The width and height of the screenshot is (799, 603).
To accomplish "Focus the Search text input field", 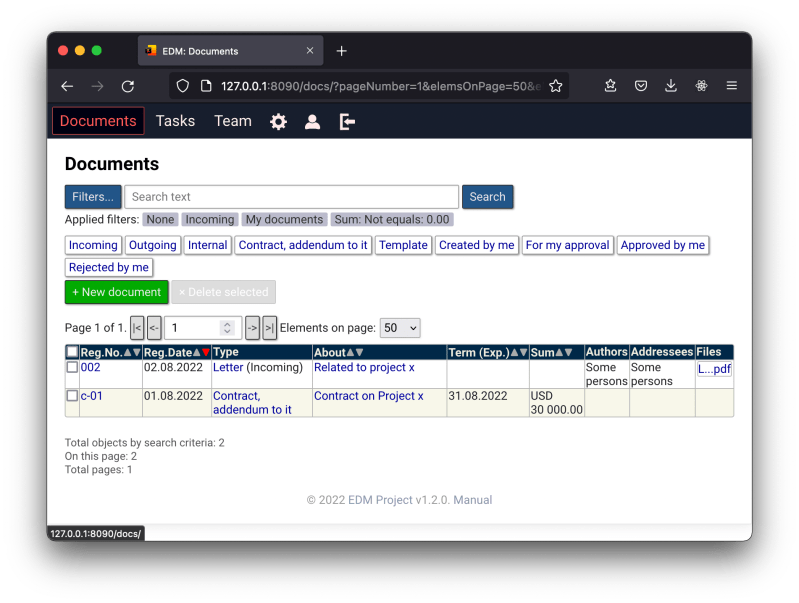I will 291,197.
